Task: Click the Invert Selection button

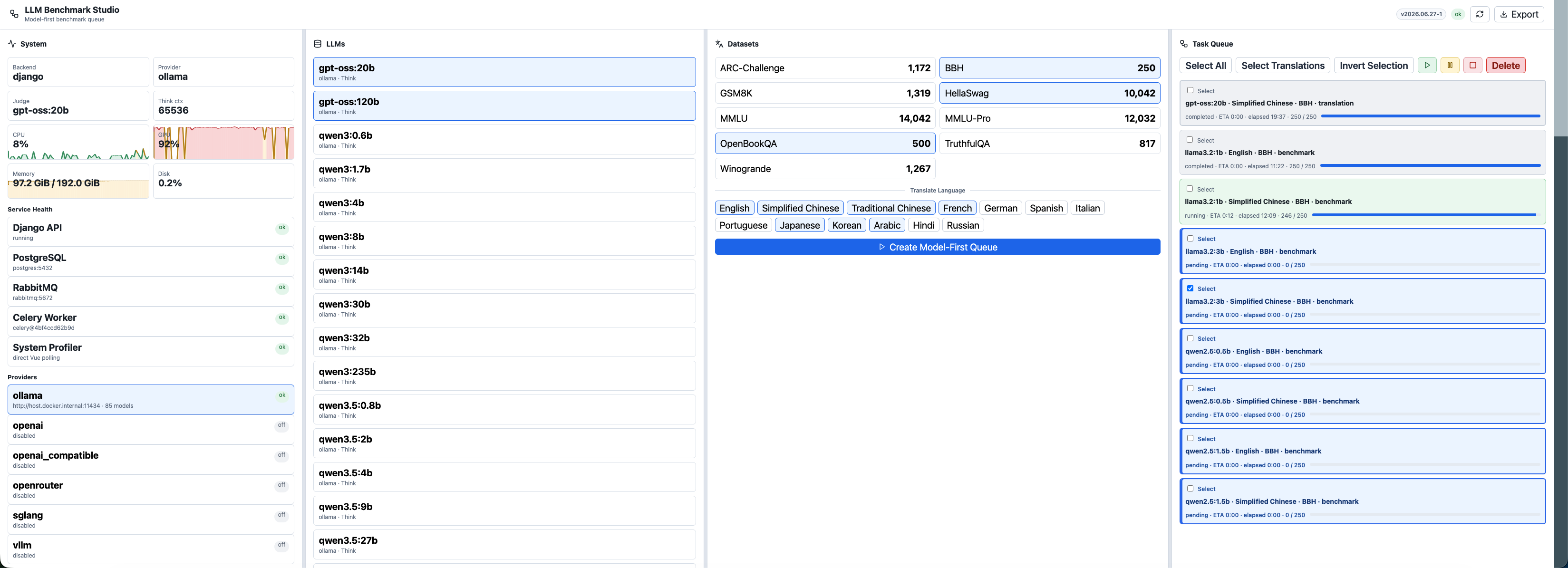Action: tap(1373, 65)
